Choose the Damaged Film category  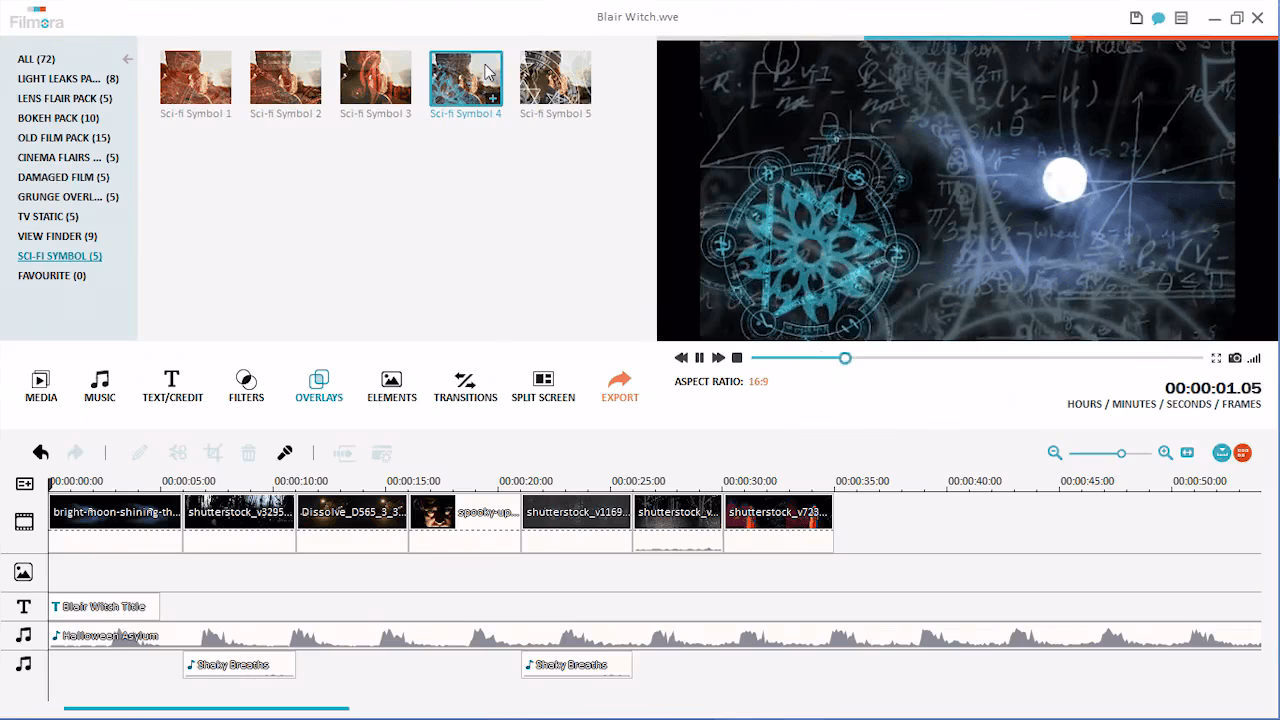pyautogui.click(x=63, y=177)
